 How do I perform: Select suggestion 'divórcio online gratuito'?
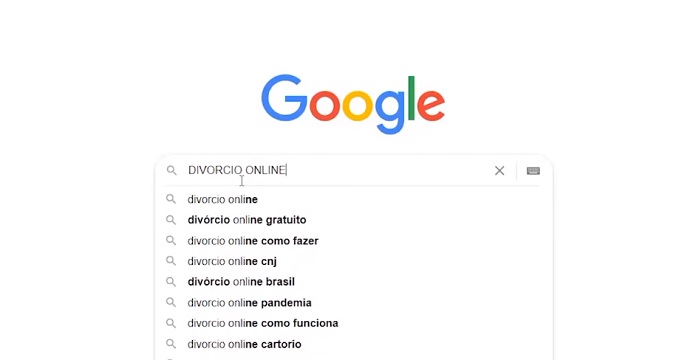[x=354, y=220]
